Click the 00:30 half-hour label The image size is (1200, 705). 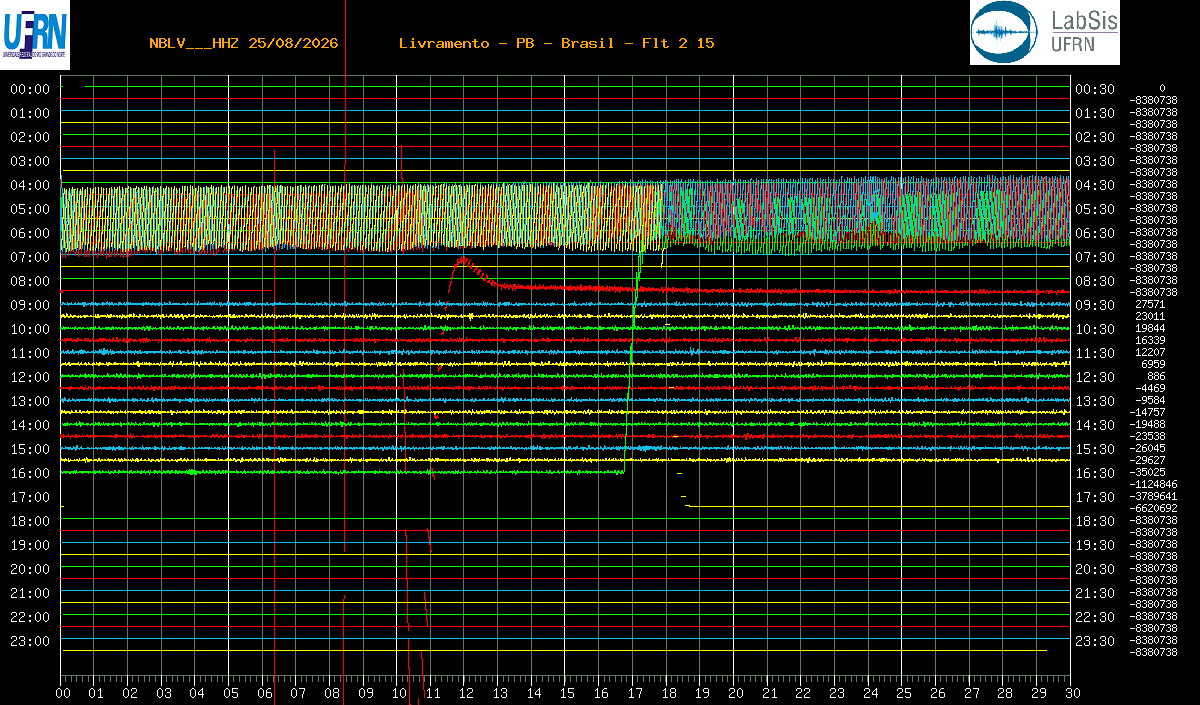(1095, 89)
